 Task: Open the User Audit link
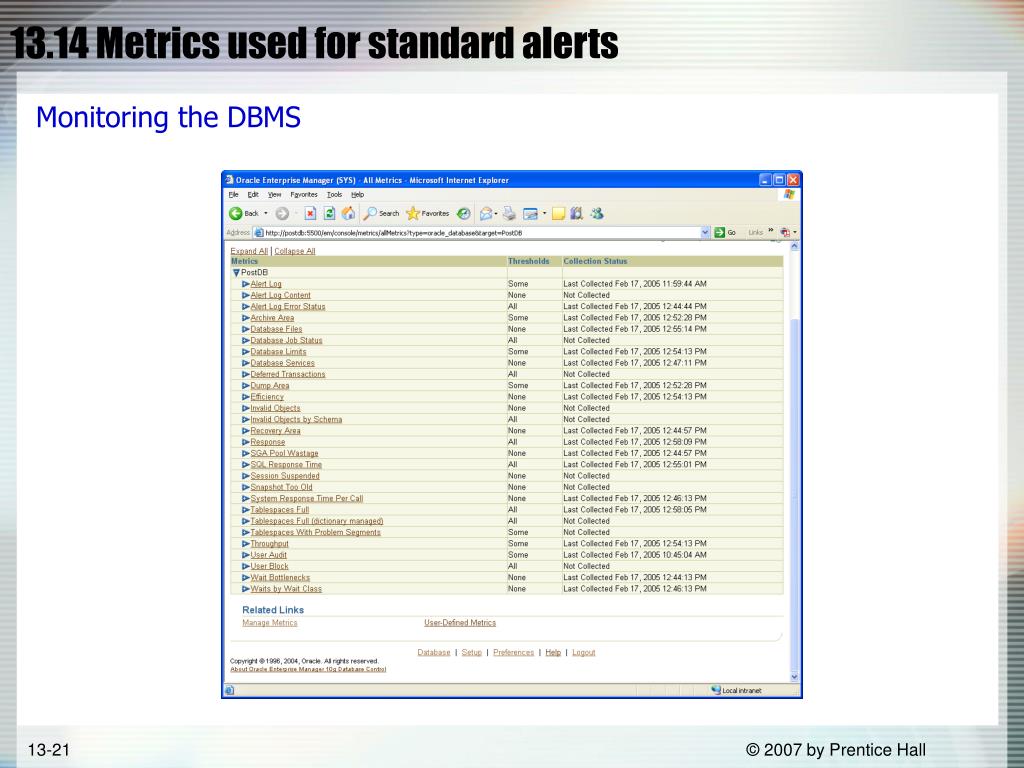point(268,555)
